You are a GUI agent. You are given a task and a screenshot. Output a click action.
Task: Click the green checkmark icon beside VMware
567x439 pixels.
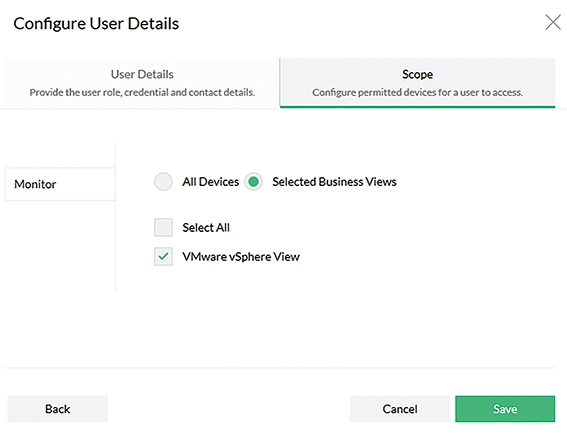(x=163, y=257)
